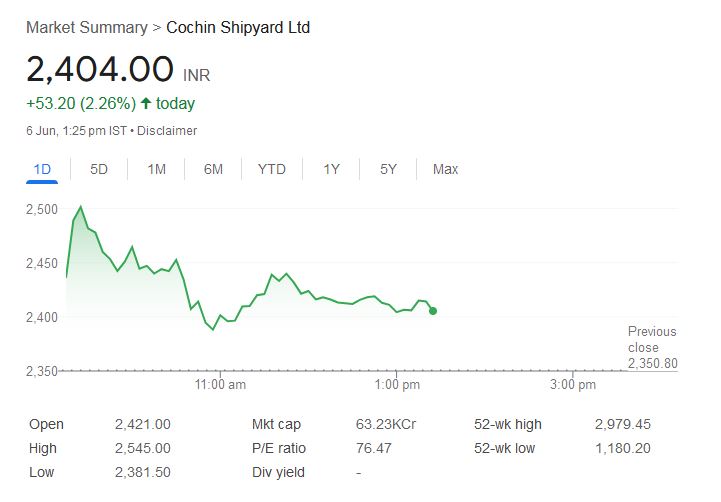Select the YTD range tab
Screen dimensions: 721x502
pyautogui.click(x=271, y=169)
